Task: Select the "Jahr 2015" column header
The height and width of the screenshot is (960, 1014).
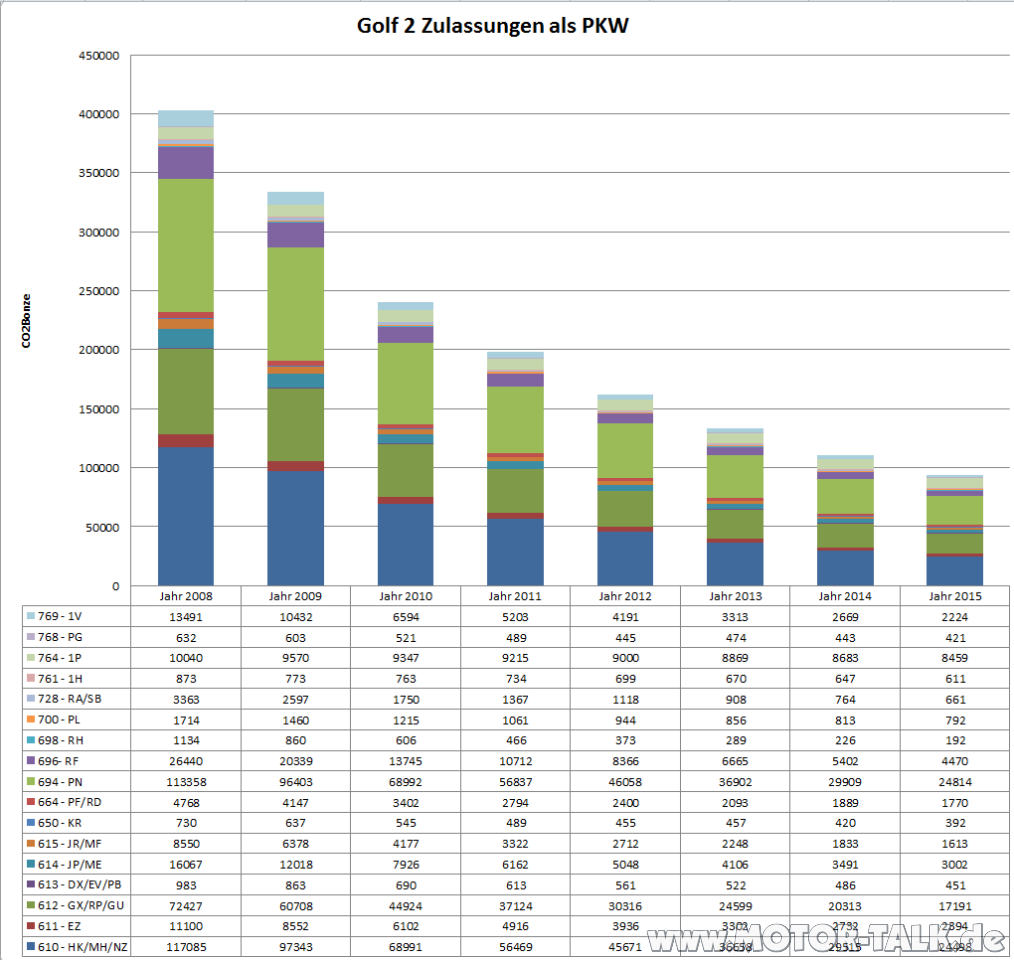Action: click(954, 594)
